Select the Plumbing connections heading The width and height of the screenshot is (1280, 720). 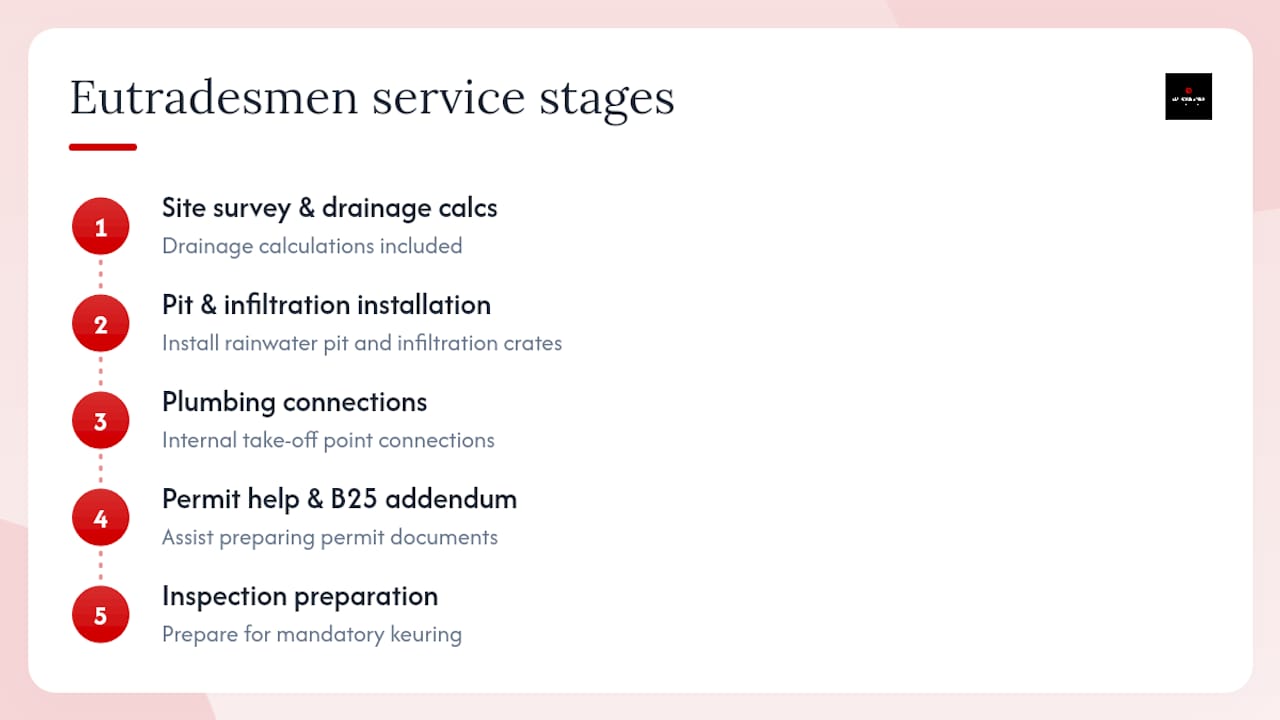(294, 402)
